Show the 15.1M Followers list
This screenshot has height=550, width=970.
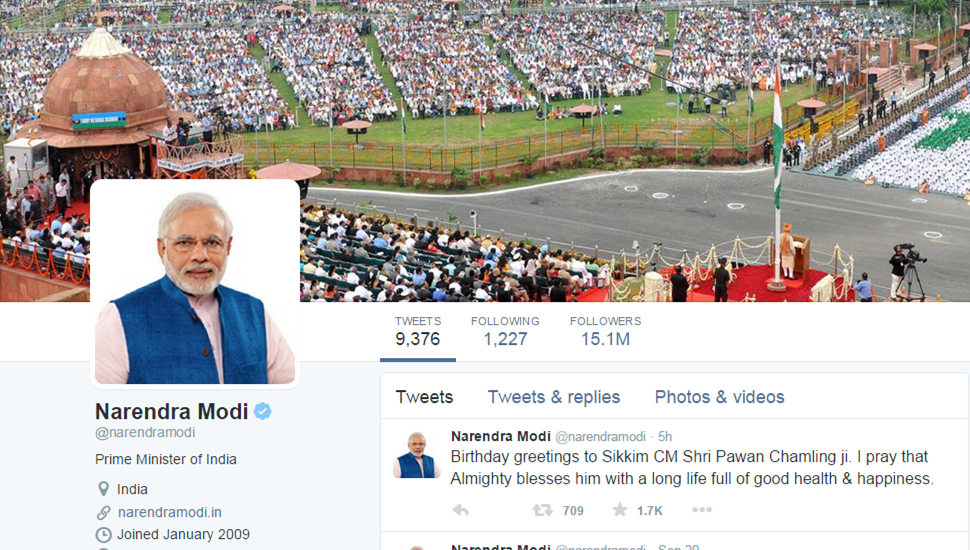click(605, 331)
